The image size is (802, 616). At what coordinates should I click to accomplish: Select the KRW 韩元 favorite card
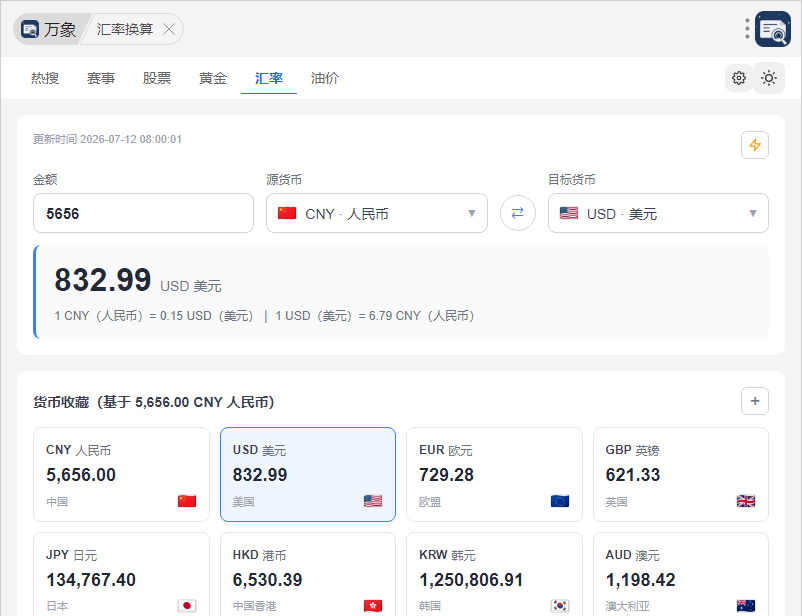(x=494, y=574)
